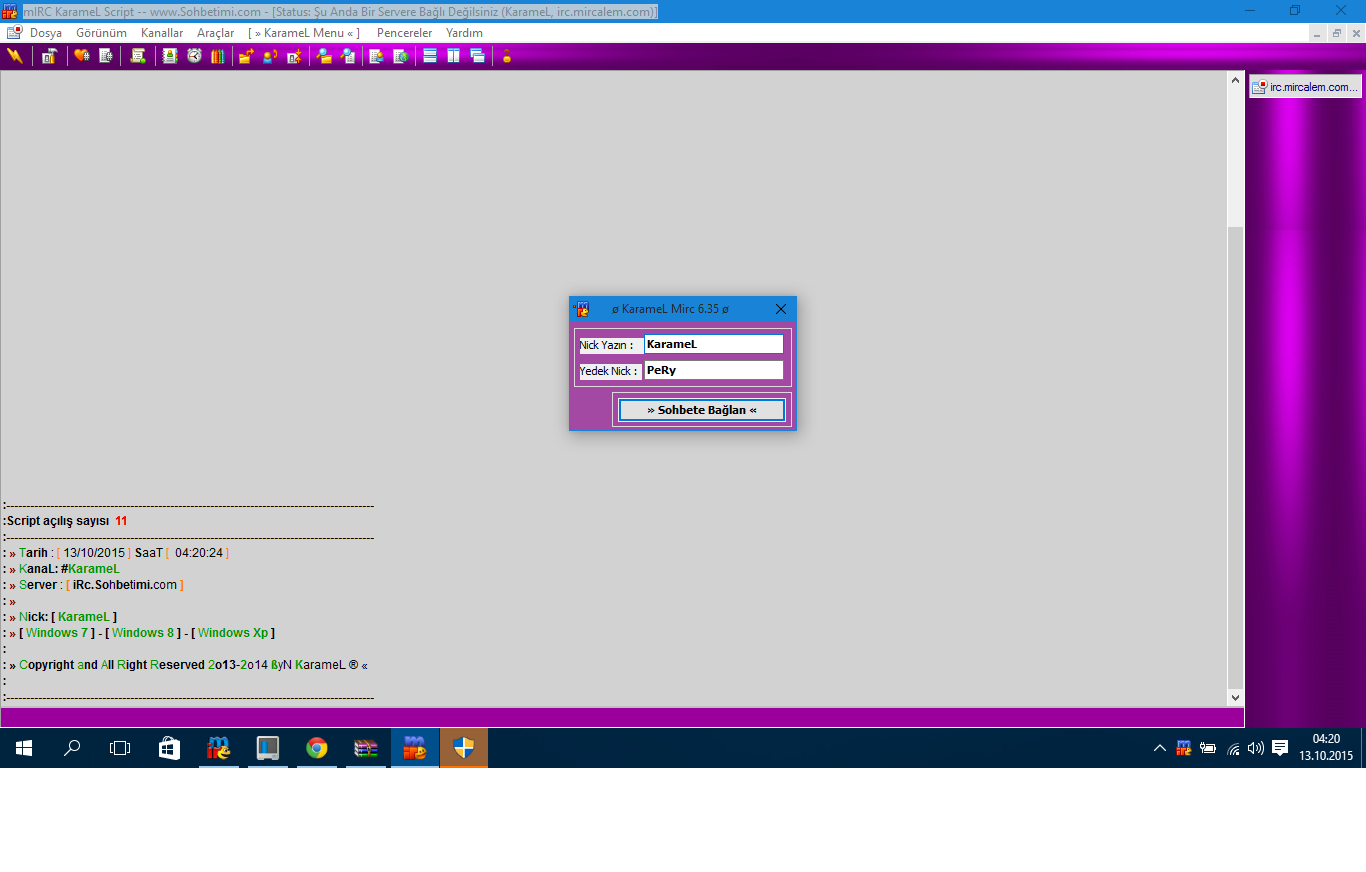Open the Windows Start menu
This screenshot has width=1366, height=872.
24,748
